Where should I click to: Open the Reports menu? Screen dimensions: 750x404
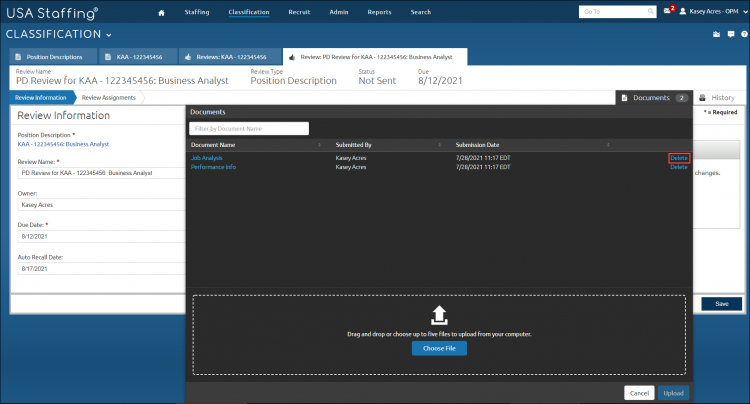(379, 12)
